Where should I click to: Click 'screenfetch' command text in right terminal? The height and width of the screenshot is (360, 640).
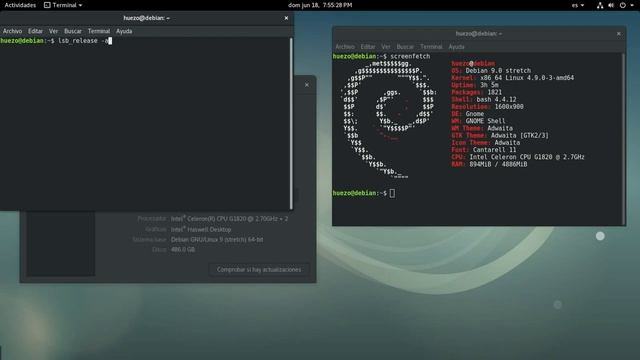coord(410,56)
